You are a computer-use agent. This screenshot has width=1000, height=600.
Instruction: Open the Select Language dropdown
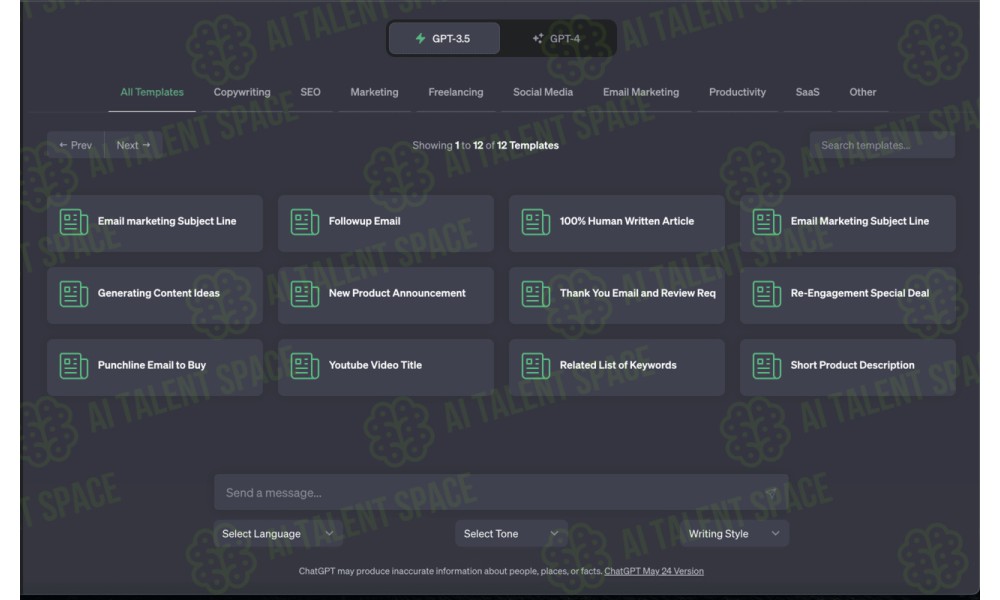278,534
